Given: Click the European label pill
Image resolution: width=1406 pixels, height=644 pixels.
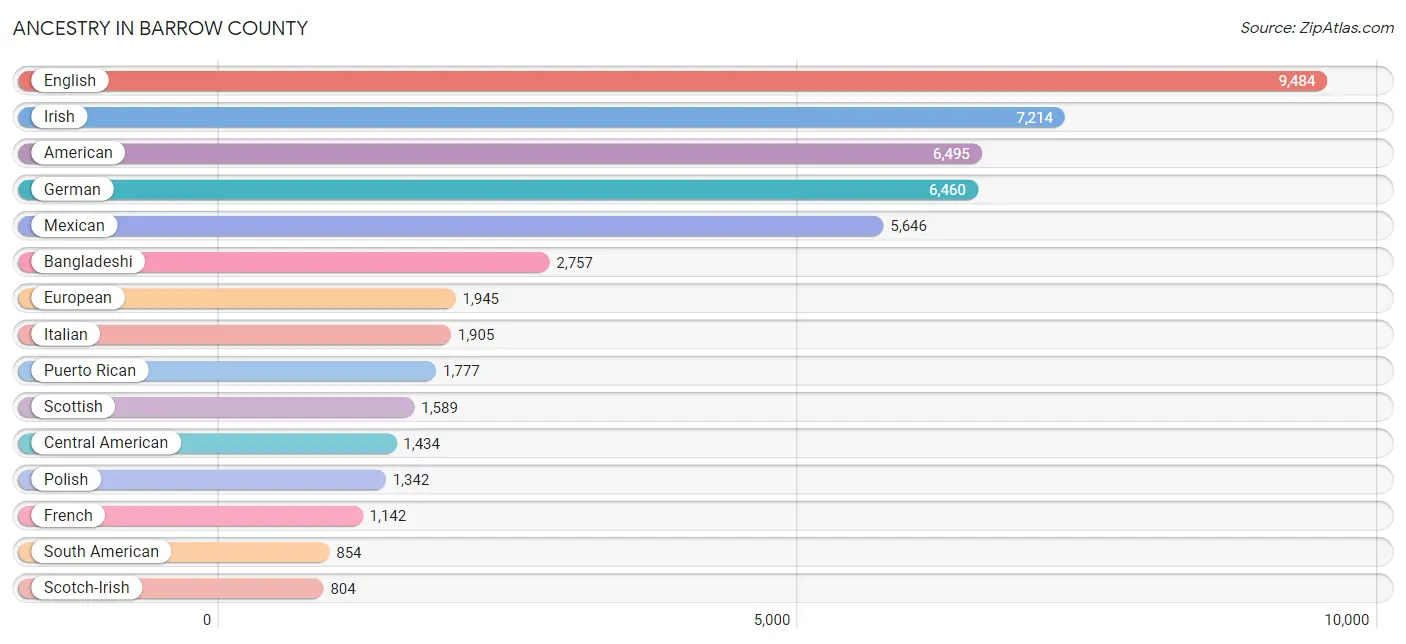Looking at the screenshot, I should [x=78, y=298].
